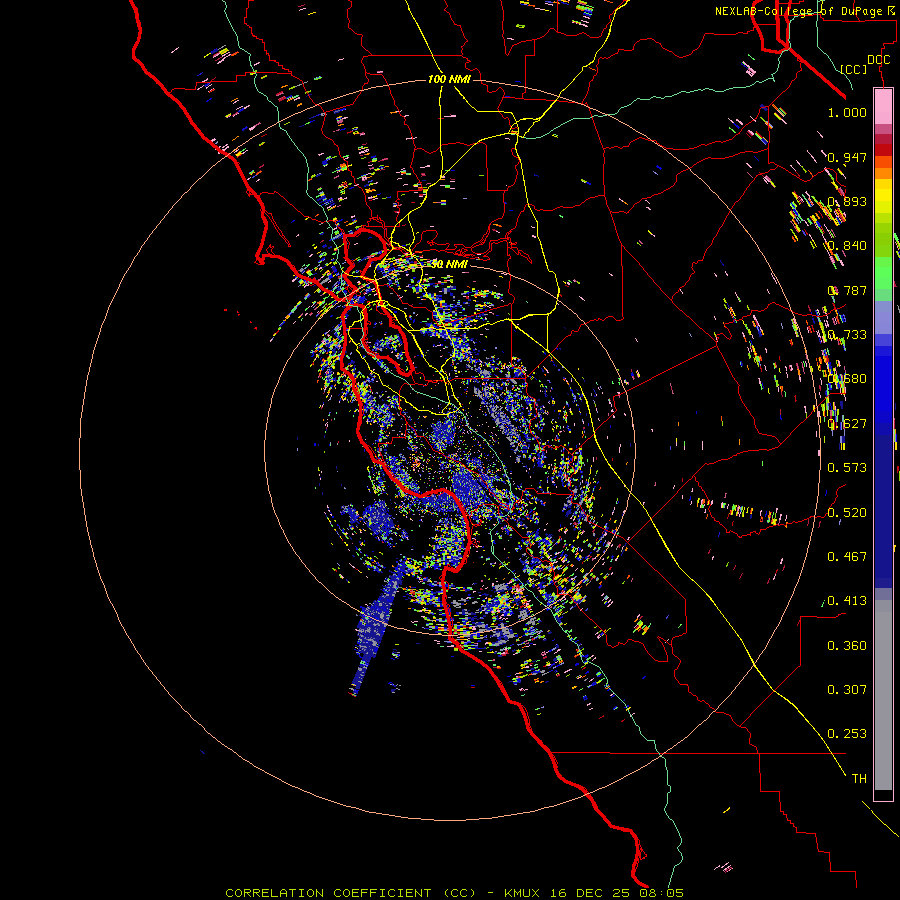Pick the bright green legend band

point(883,273)
